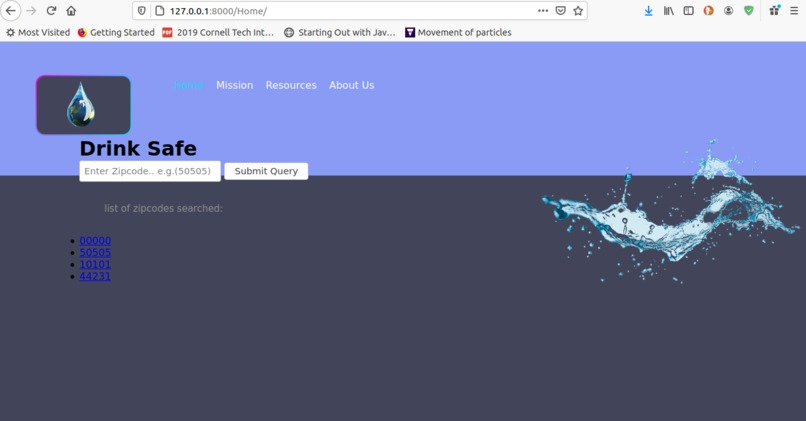This screenshot has width=806, height=421.
Task: Click the page info icon beside the URL
Action: pos(160,11)
